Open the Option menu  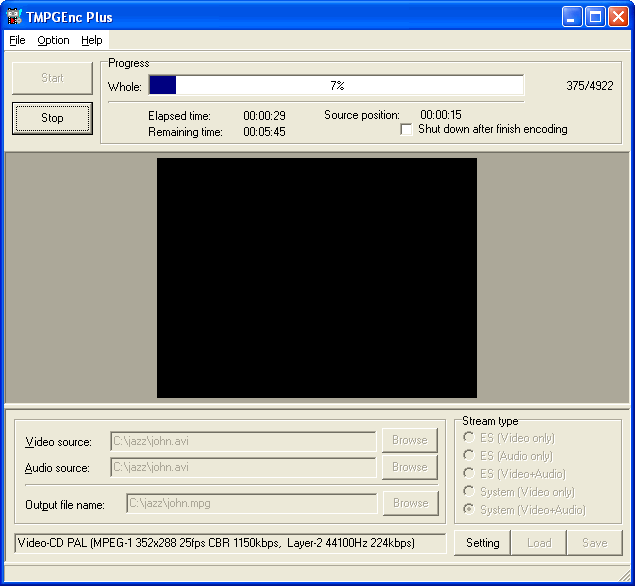click(x=53, y=40)
